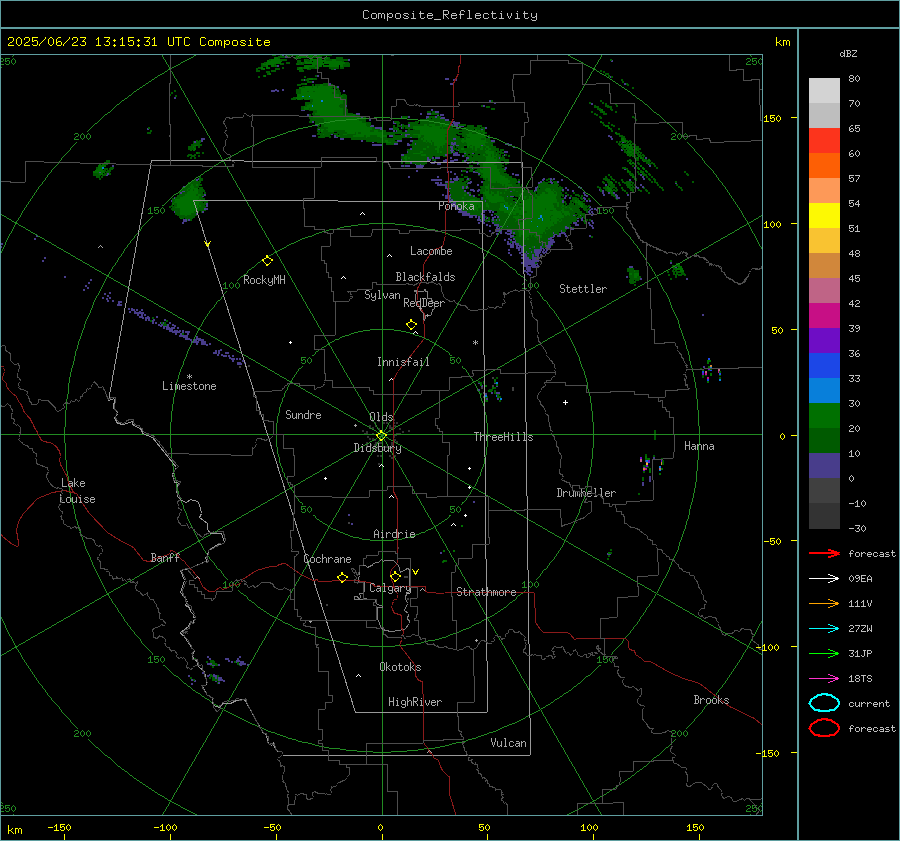
Task: Click the Vulcan city label
Action: 508,743
